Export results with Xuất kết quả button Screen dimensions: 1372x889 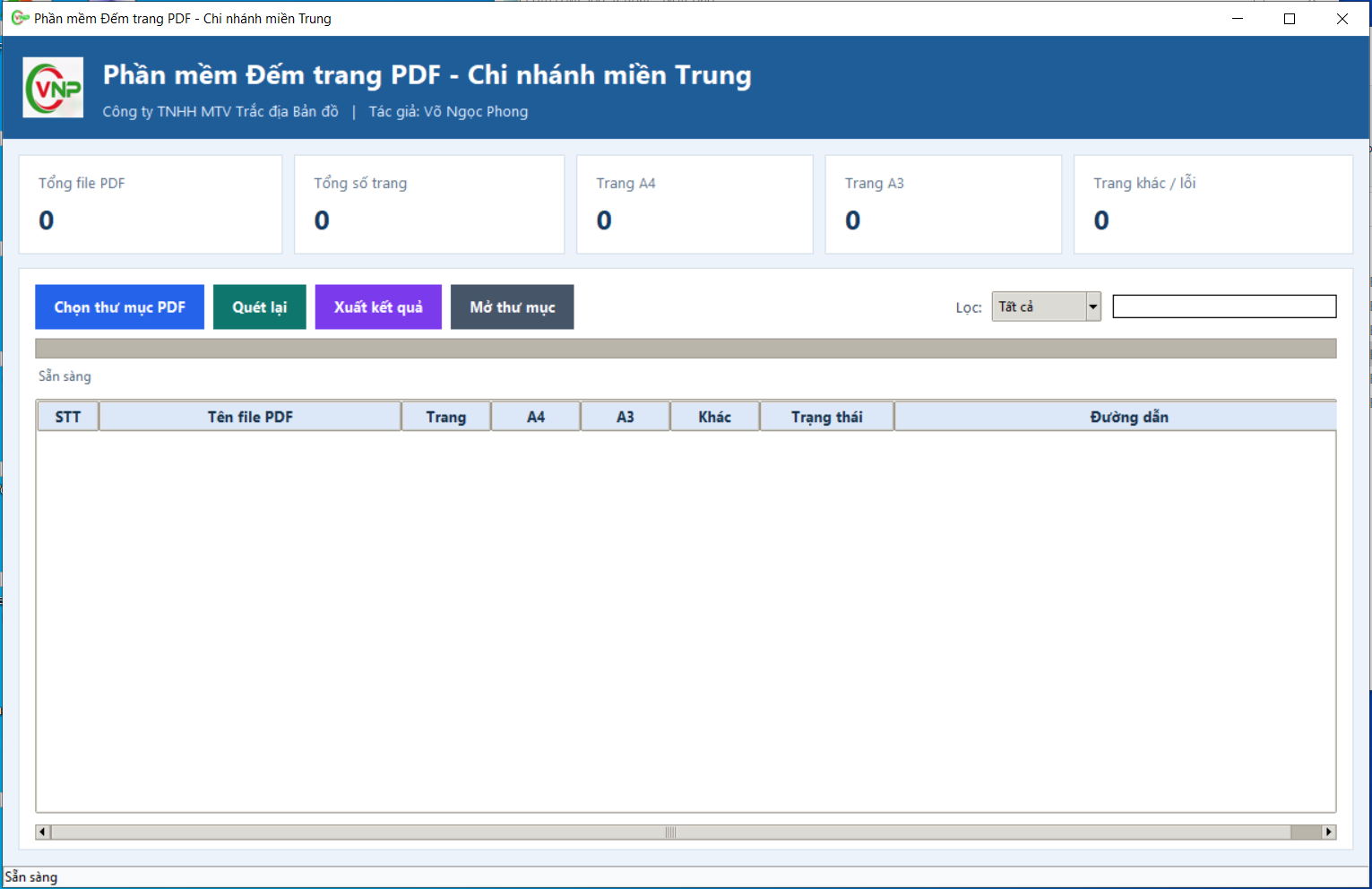click(378, 307)
